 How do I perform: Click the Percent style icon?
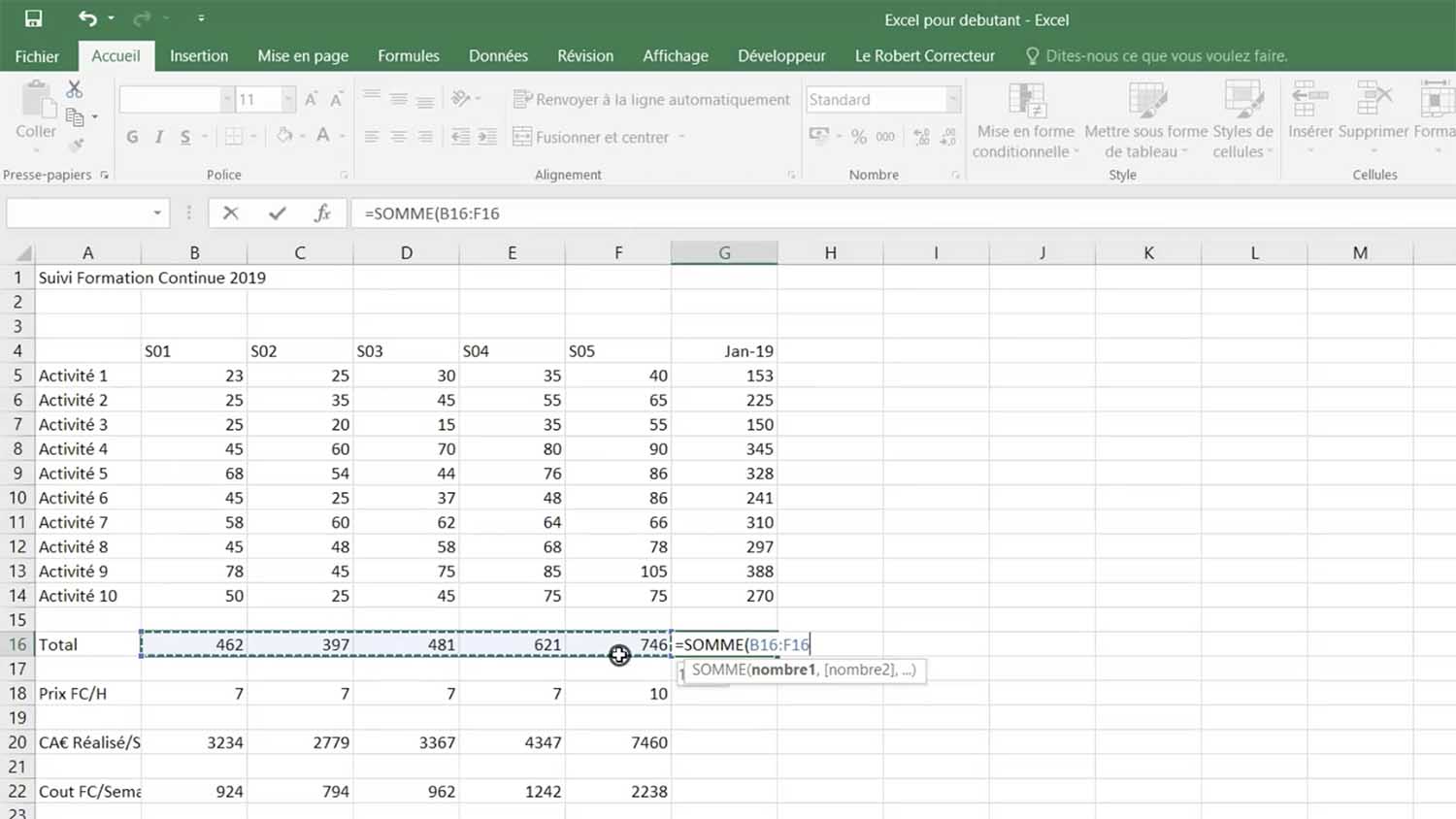pyautogui.click(x=859, y=137)
